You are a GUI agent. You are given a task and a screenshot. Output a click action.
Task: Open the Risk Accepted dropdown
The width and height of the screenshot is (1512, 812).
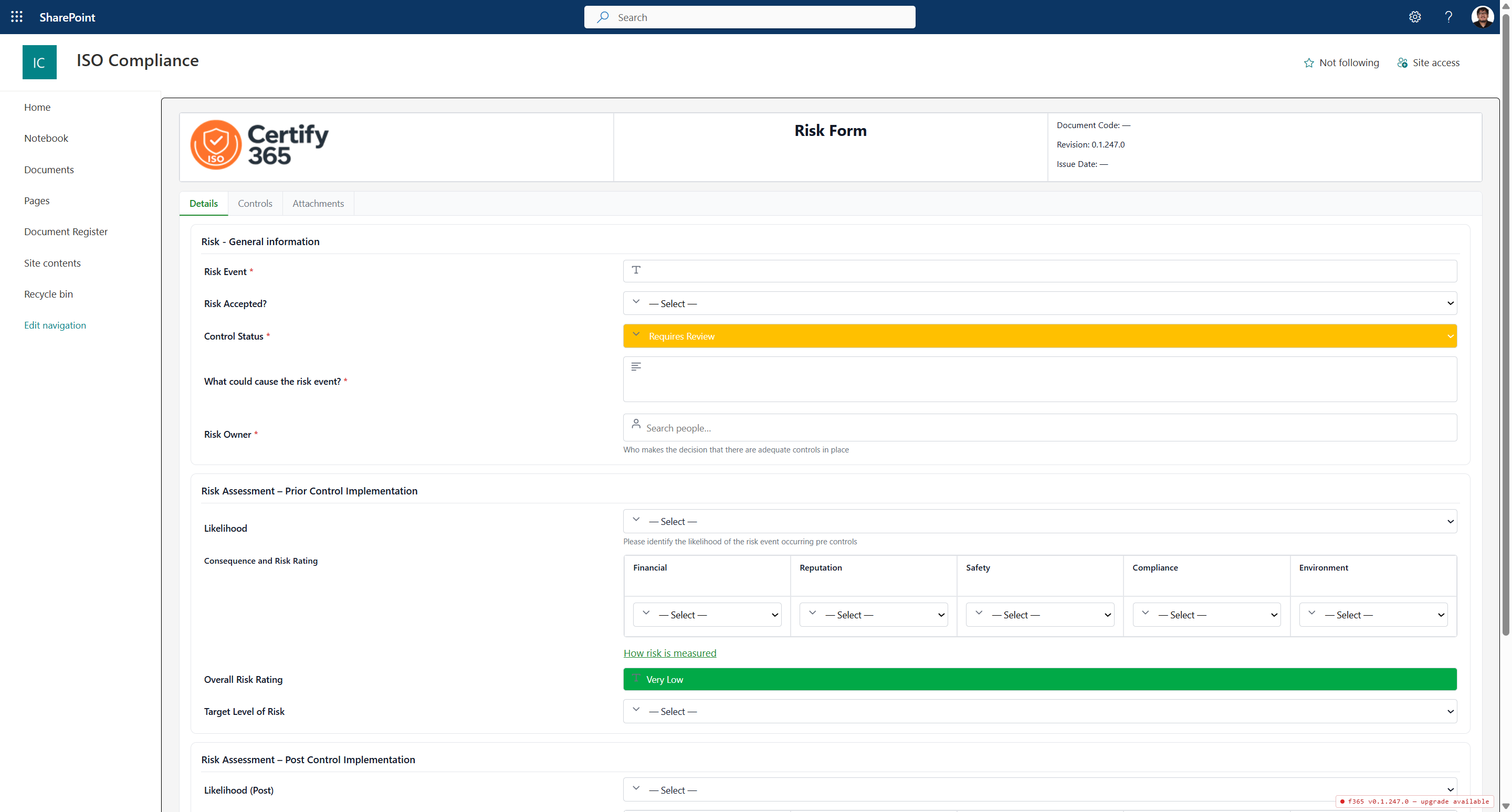point(1039,303)
